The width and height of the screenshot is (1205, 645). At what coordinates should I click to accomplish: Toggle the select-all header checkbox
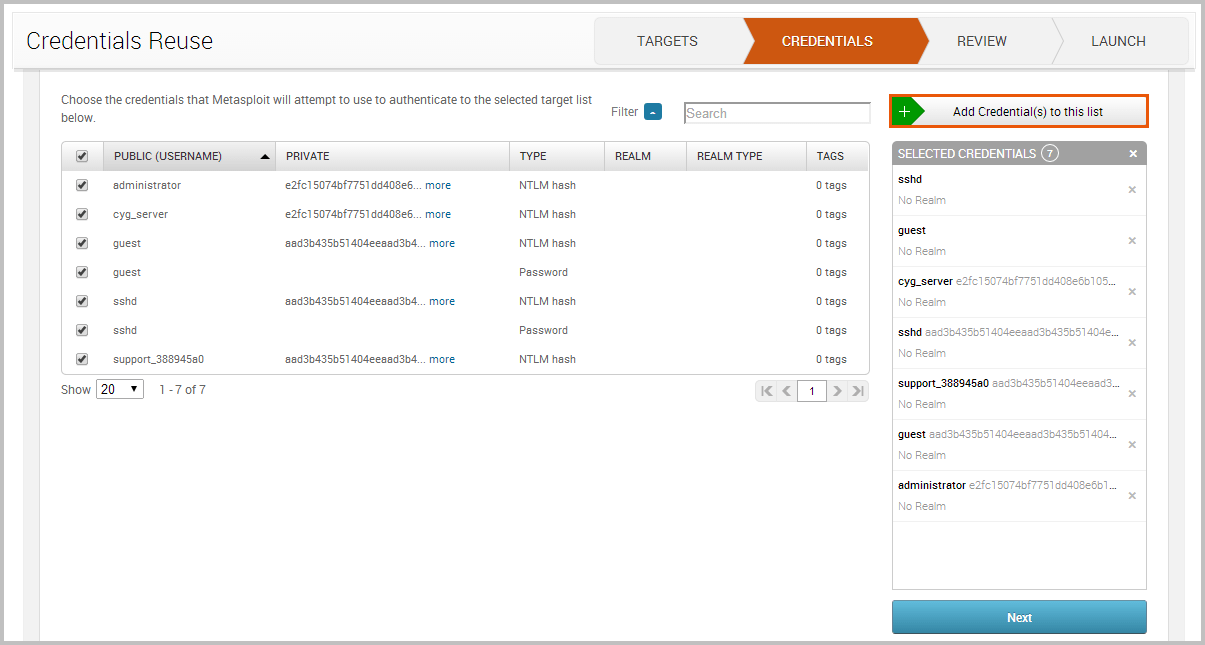tap(82, 156)
